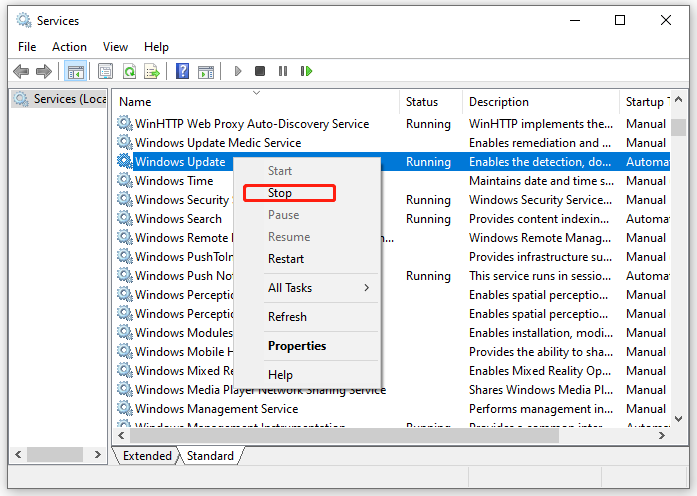
Task: Click 'This service runs in sessio...' description
Action: point(540,276)
